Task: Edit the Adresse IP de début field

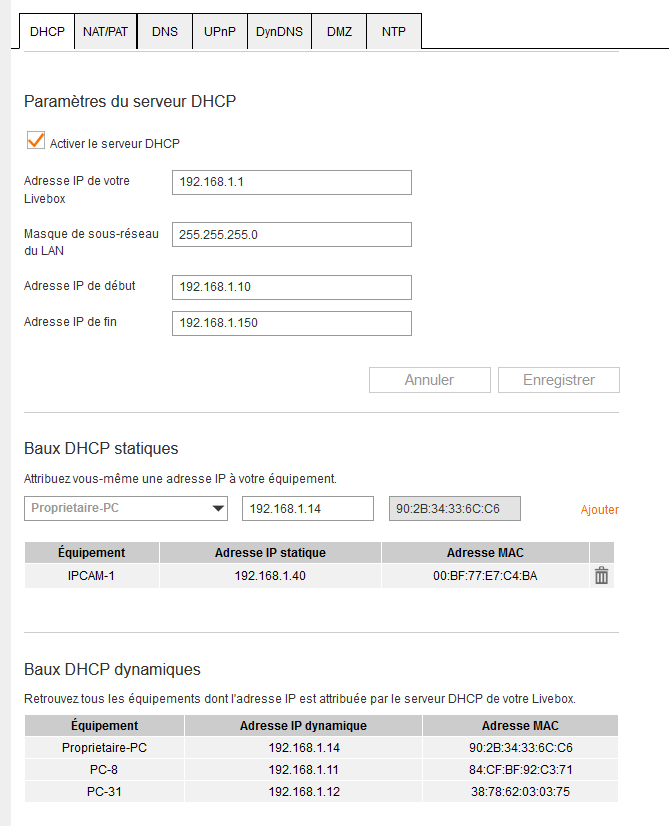Action: (291, 287)
